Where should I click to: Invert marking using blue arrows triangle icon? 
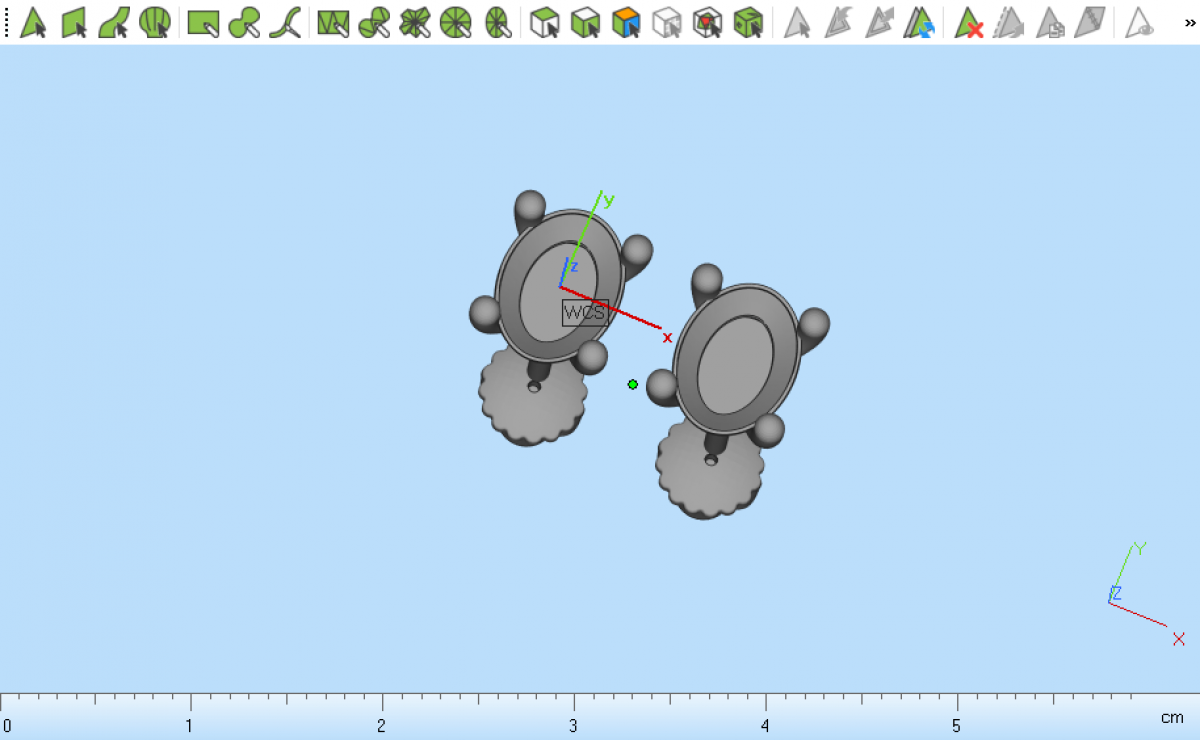click(919, 22)
